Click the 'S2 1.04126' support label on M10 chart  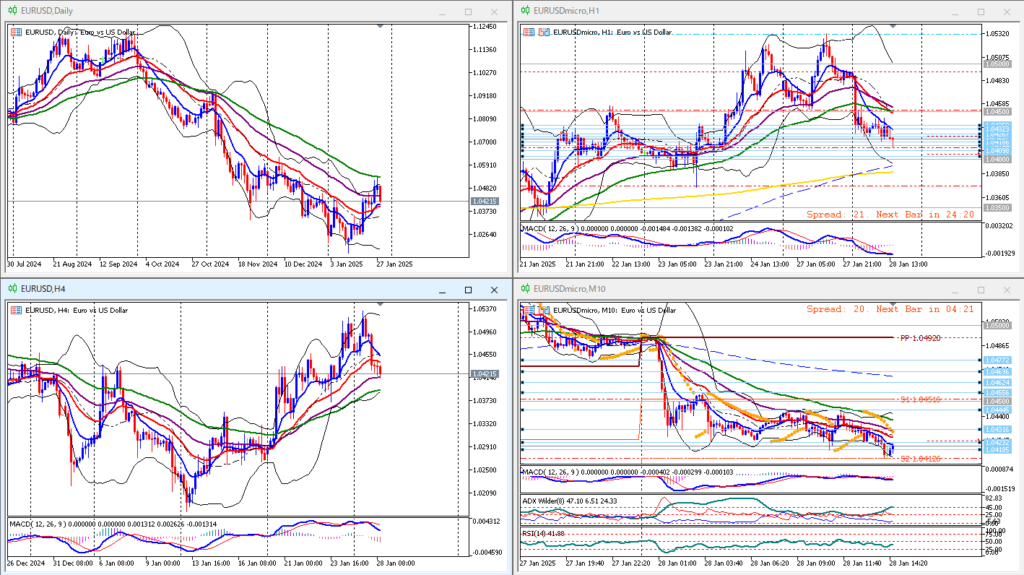click(x=920, y=459)
